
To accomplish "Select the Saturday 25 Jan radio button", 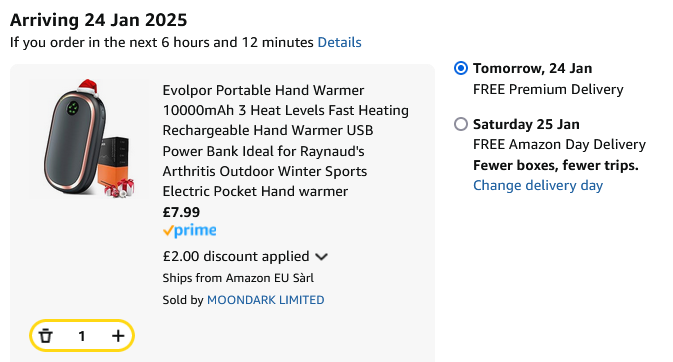I will pyautogui.click(x=461, y=124).
